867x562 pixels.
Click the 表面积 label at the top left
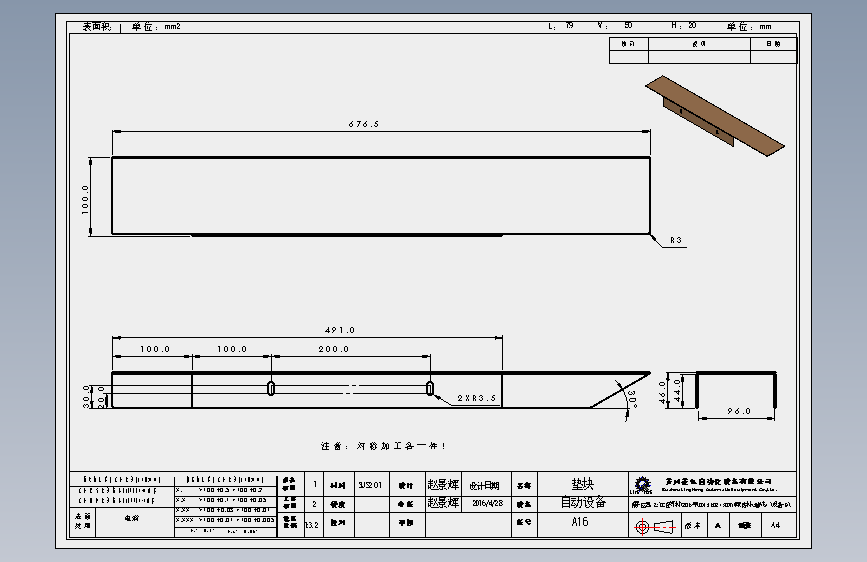97,27
